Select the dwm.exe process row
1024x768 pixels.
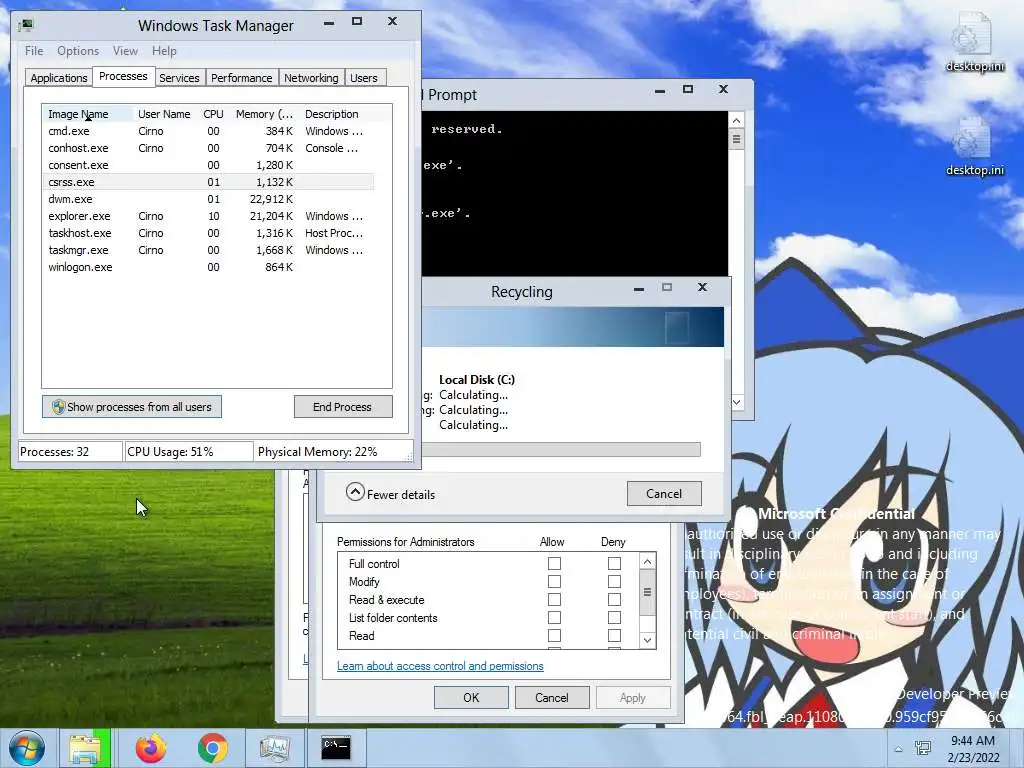point(208,199)
